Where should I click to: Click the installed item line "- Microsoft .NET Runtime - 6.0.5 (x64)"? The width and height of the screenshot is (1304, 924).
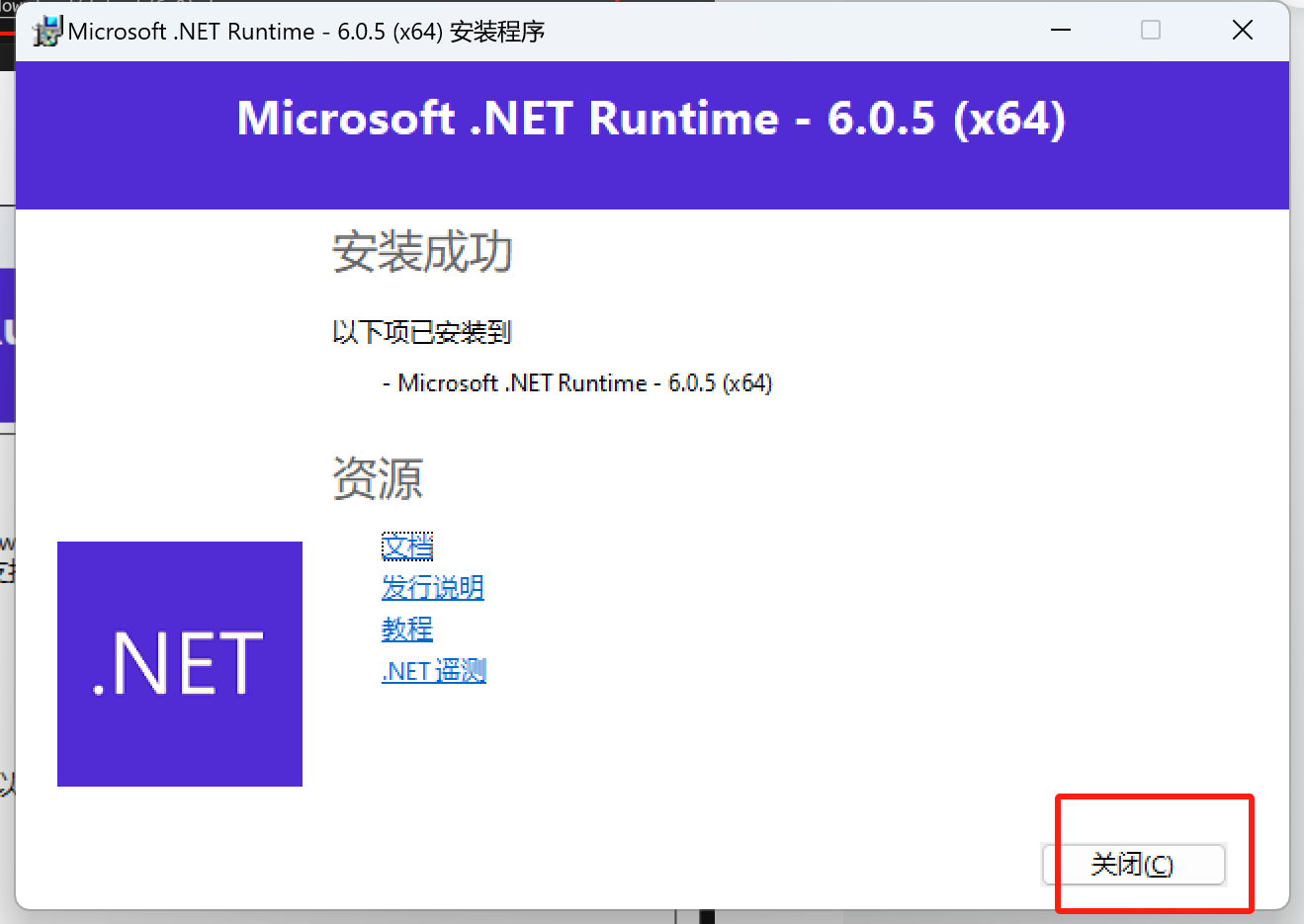[577, 383]
